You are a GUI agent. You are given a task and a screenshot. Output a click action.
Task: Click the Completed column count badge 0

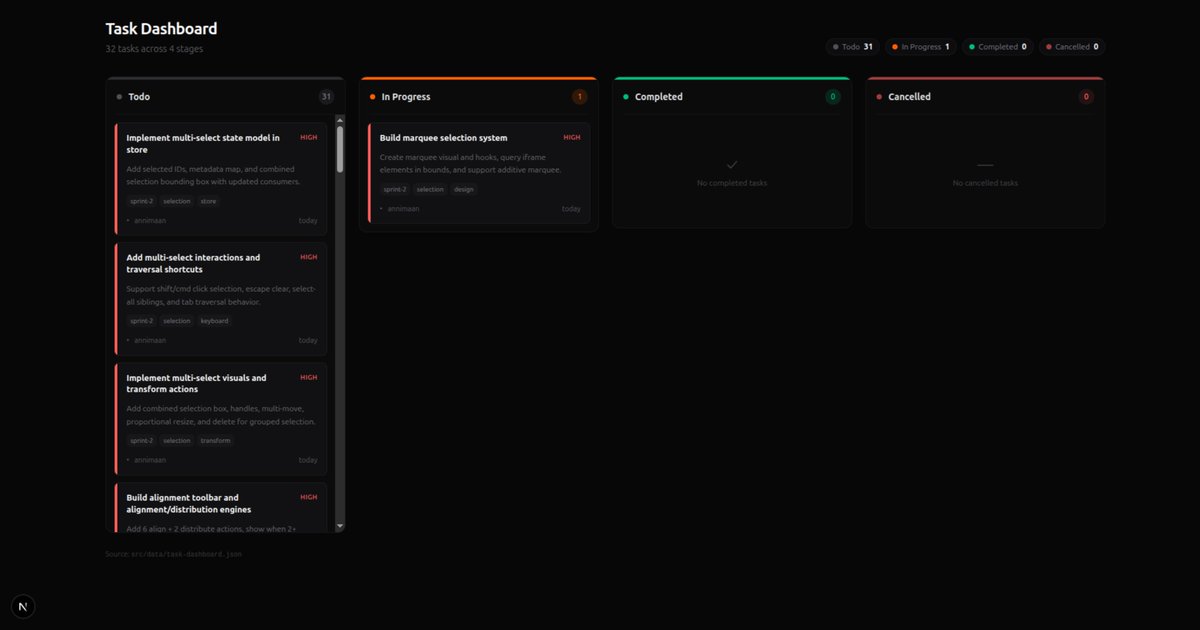(833, 97)
